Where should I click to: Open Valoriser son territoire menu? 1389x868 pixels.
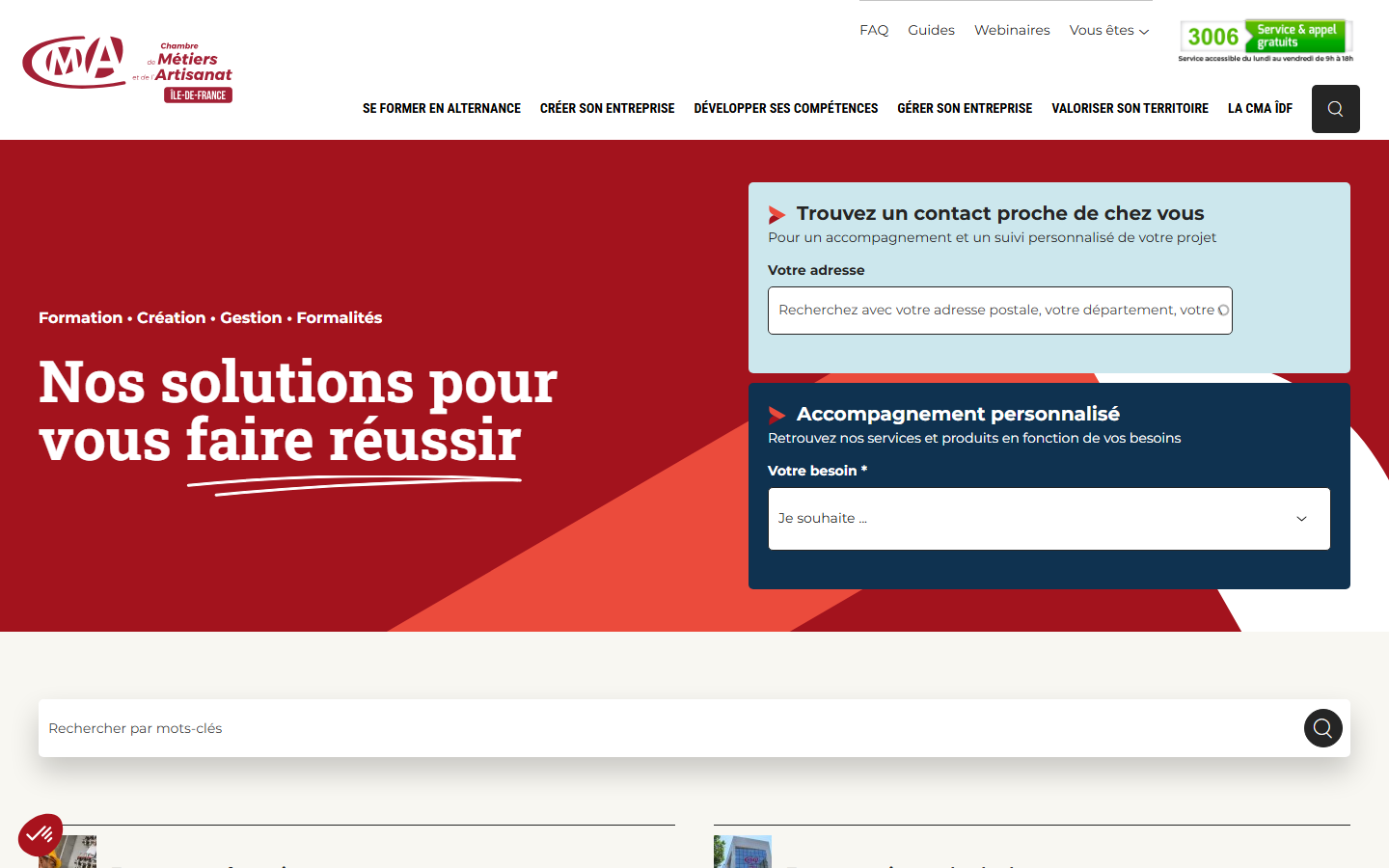[x=1130, y=108]
